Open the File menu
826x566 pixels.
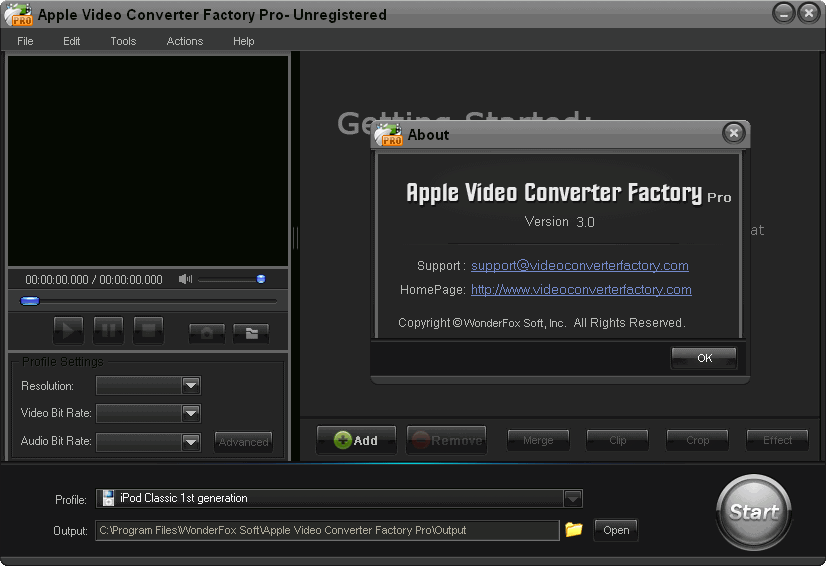pos(25,41)
